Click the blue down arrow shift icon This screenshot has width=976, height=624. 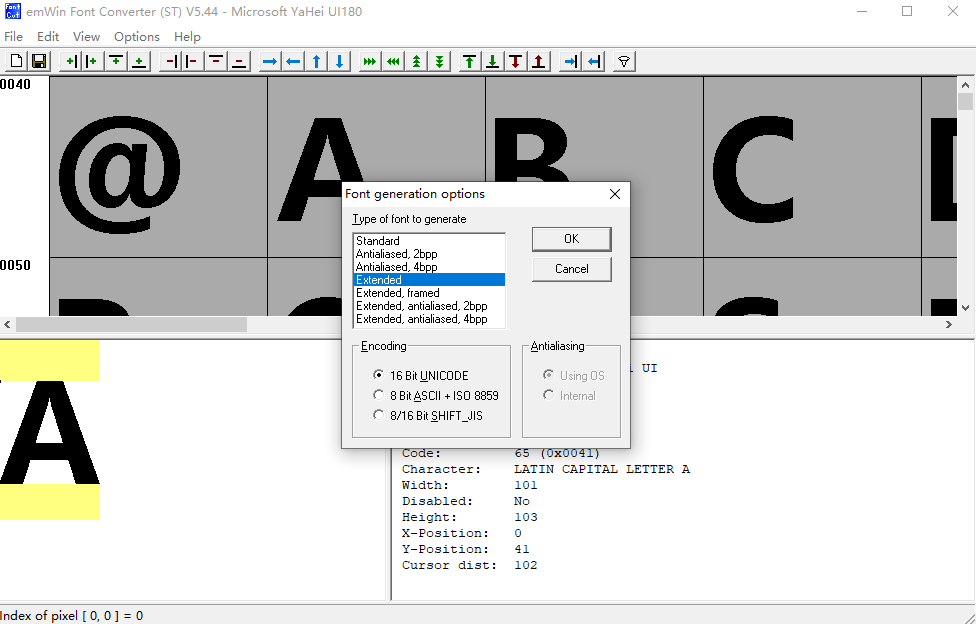click(x=339, y=61)
